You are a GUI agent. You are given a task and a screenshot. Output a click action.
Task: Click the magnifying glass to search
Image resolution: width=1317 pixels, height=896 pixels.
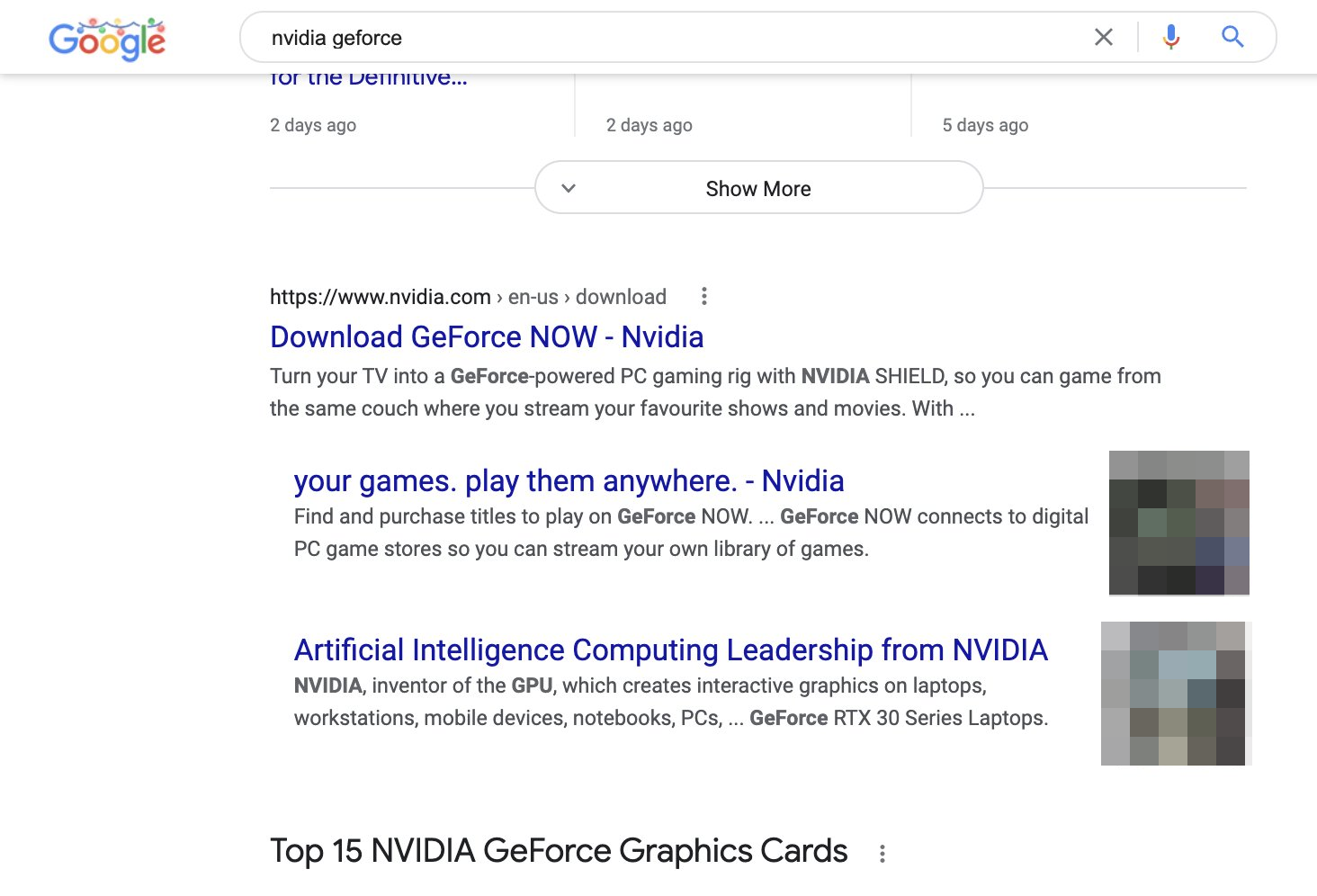(x=1232, y=37)
